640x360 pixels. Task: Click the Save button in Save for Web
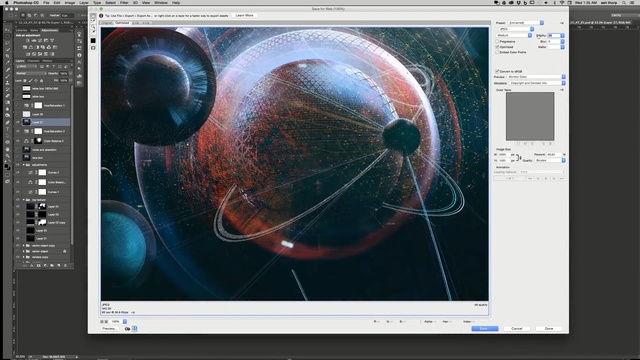[x=484, y=329]
